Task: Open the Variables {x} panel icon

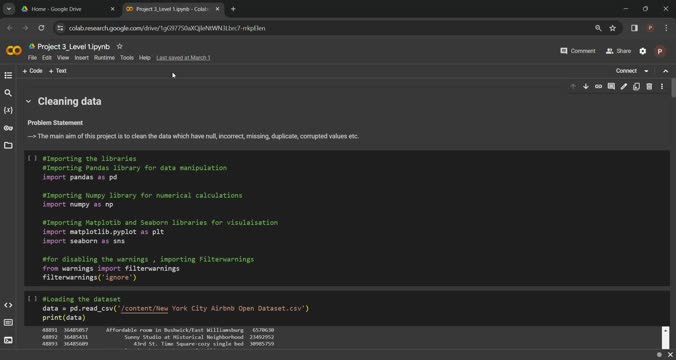Action: (x=8, y=110)
